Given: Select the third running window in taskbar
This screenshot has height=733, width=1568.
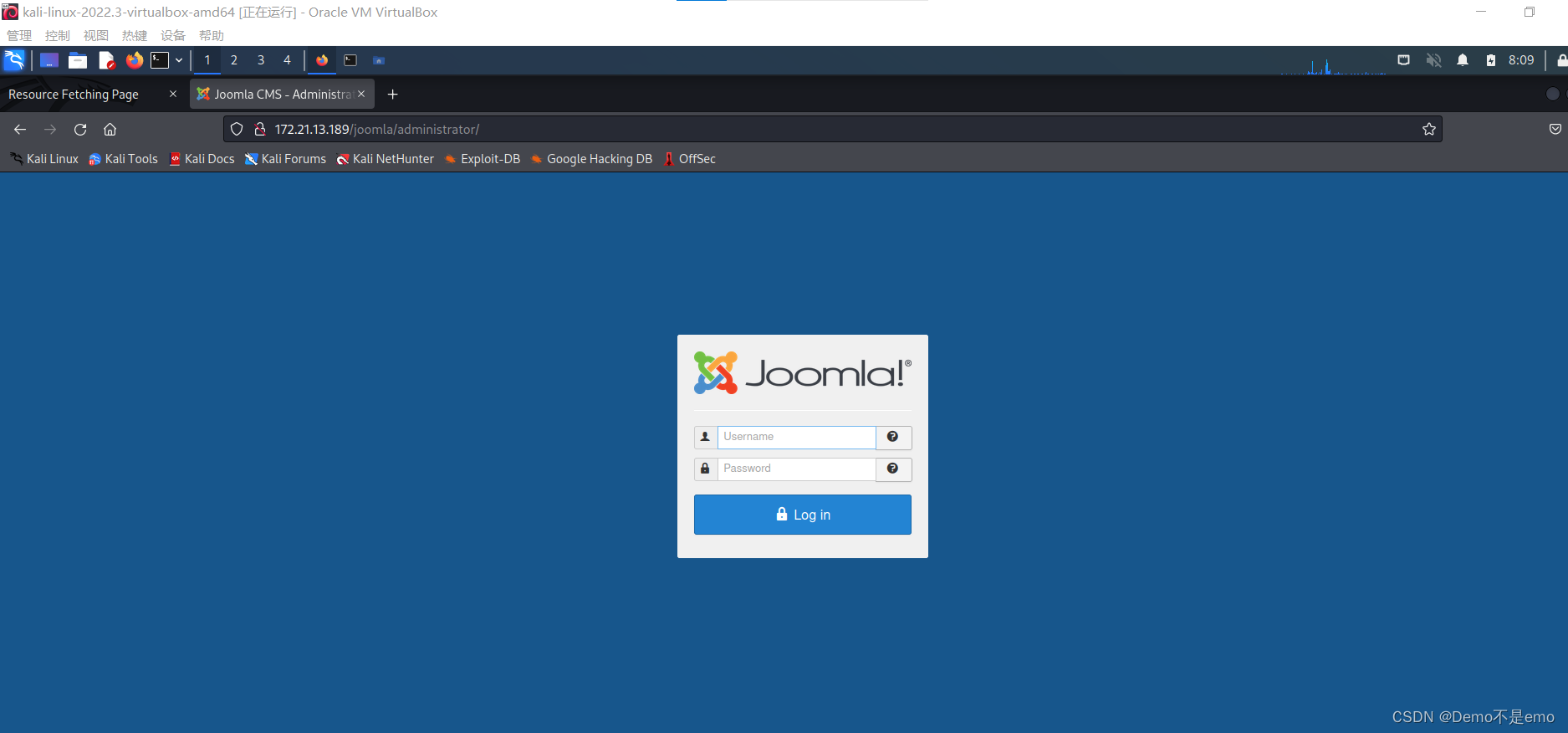Looking at the screenshot, I should tap(379, 60).
